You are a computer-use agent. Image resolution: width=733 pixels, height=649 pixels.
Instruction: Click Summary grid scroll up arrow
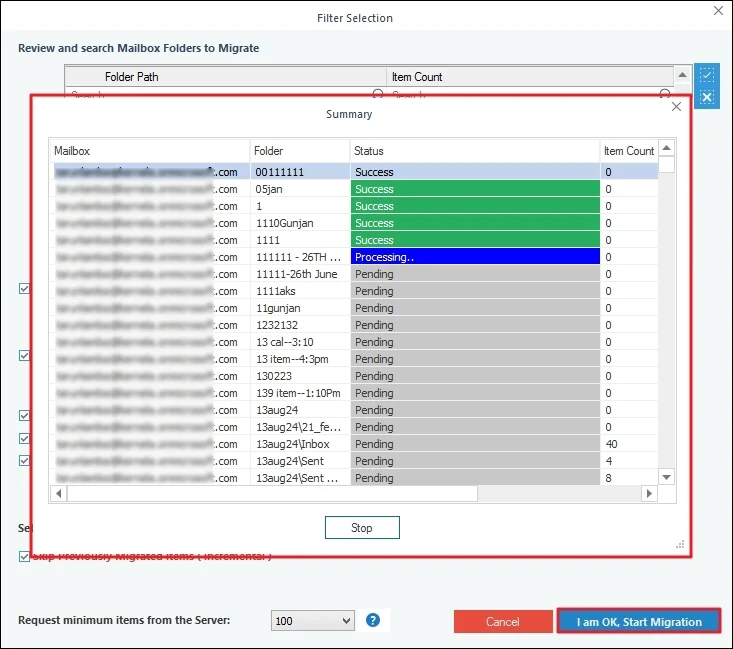tap(667, 148)
